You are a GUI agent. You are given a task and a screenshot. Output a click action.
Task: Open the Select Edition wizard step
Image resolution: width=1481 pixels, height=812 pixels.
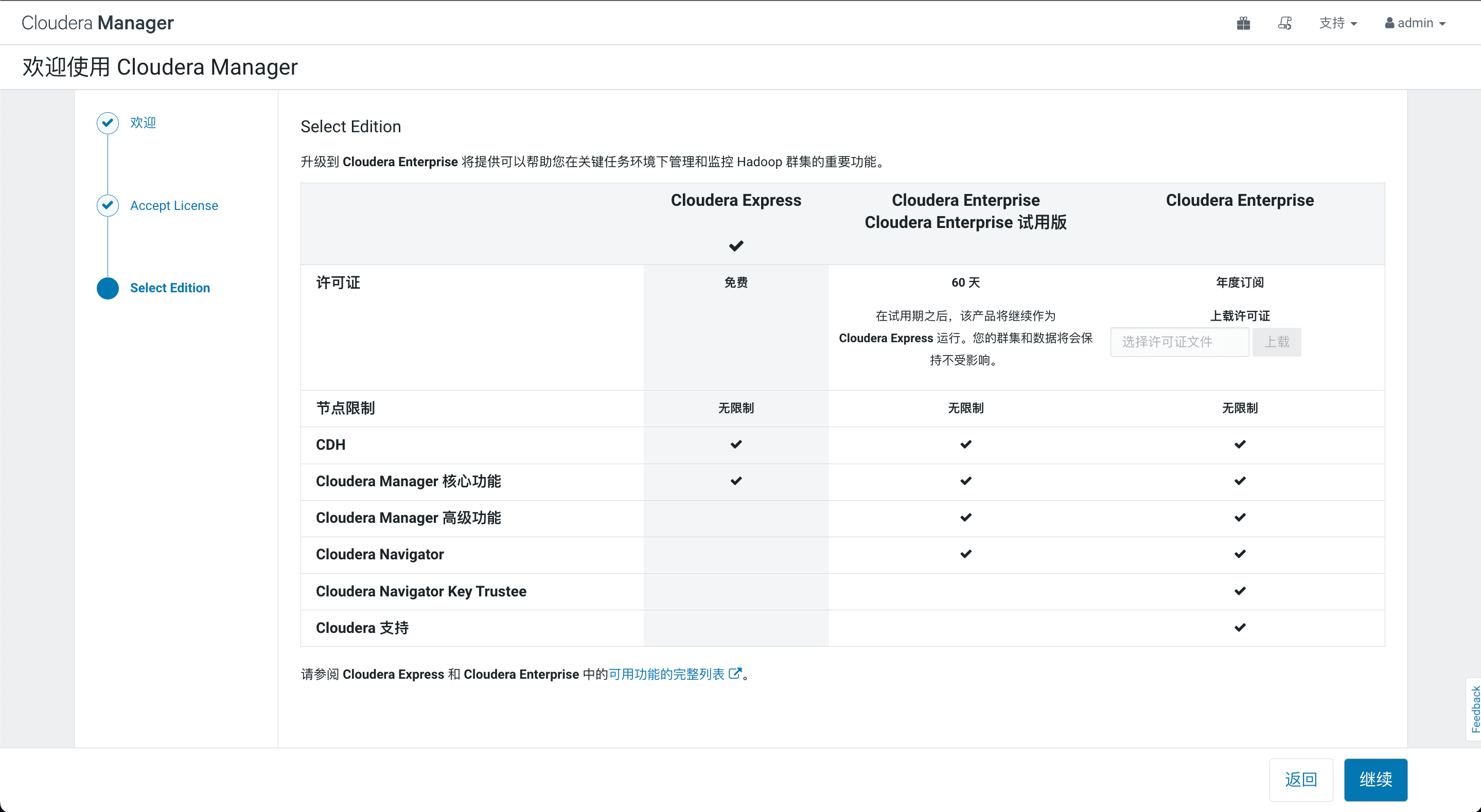(170, 288)
